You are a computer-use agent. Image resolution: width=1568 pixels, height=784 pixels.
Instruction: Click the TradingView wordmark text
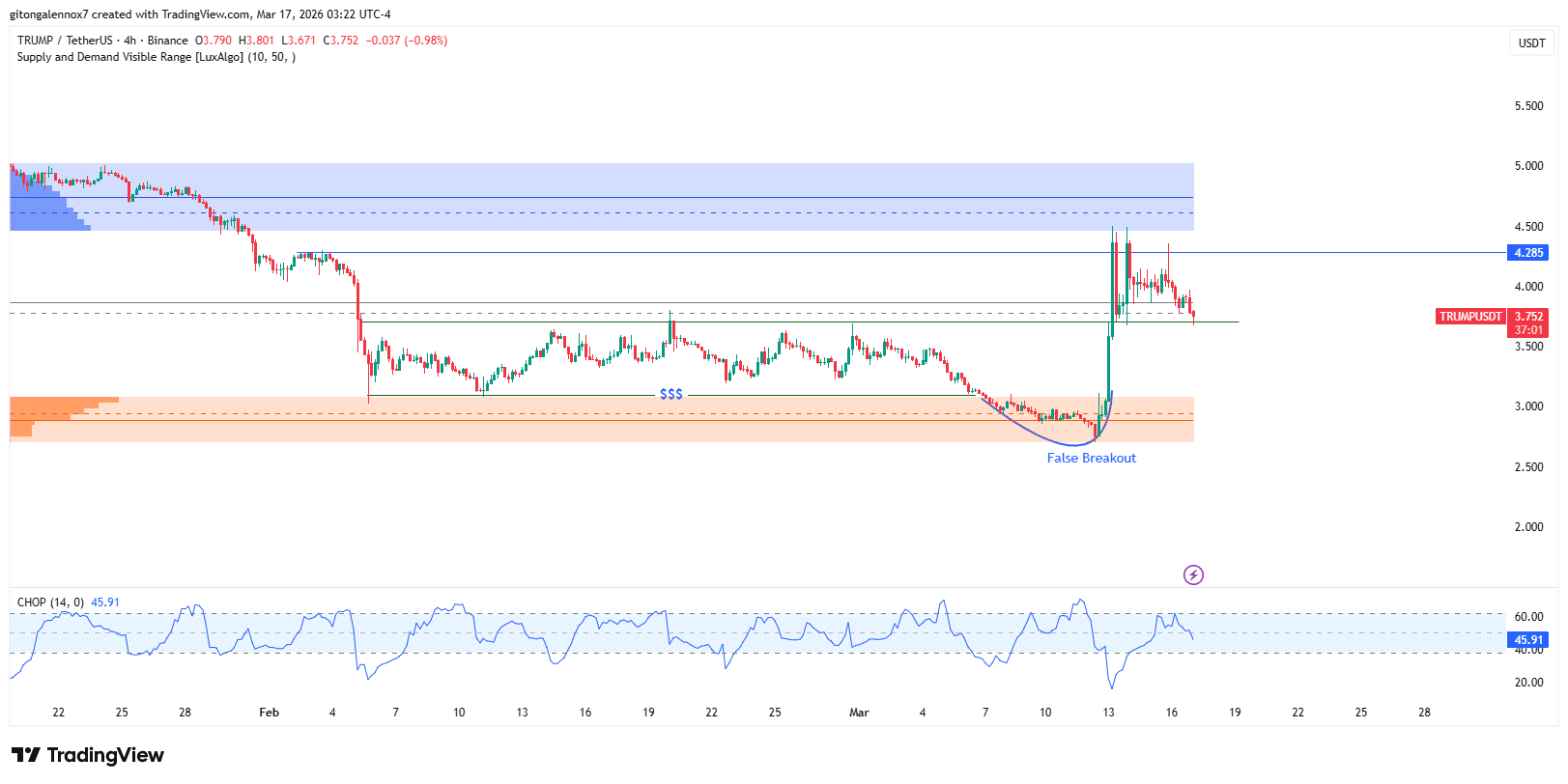(x=105, y=755)
